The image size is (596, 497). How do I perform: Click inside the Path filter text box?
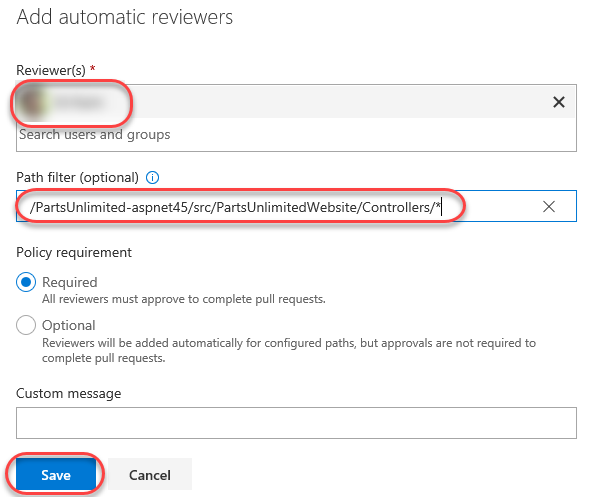[296, 206]
